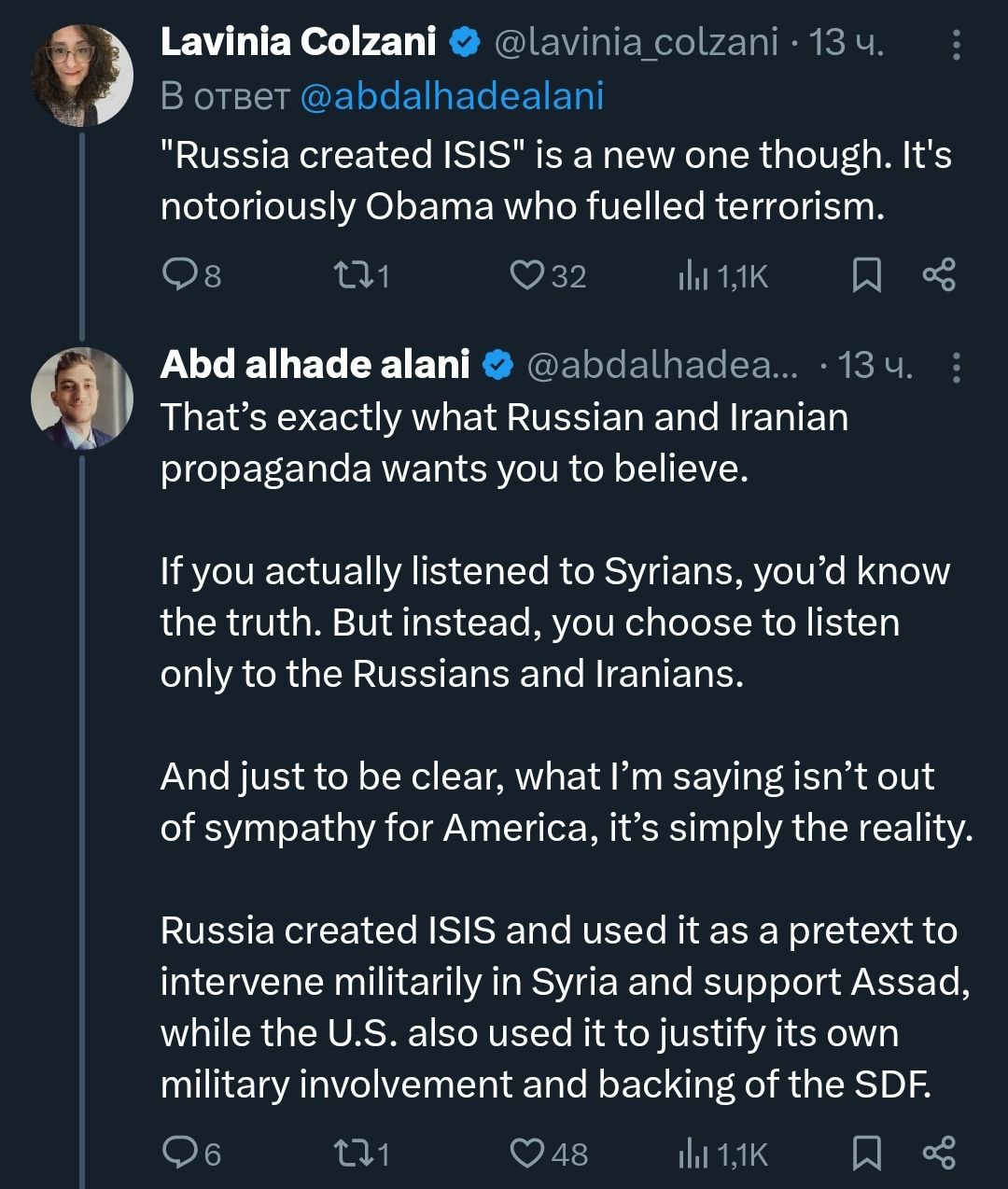Open more options for Abd alhade's tweet
Viewport: 1008px width, 1189px height.
pos(956,367)
